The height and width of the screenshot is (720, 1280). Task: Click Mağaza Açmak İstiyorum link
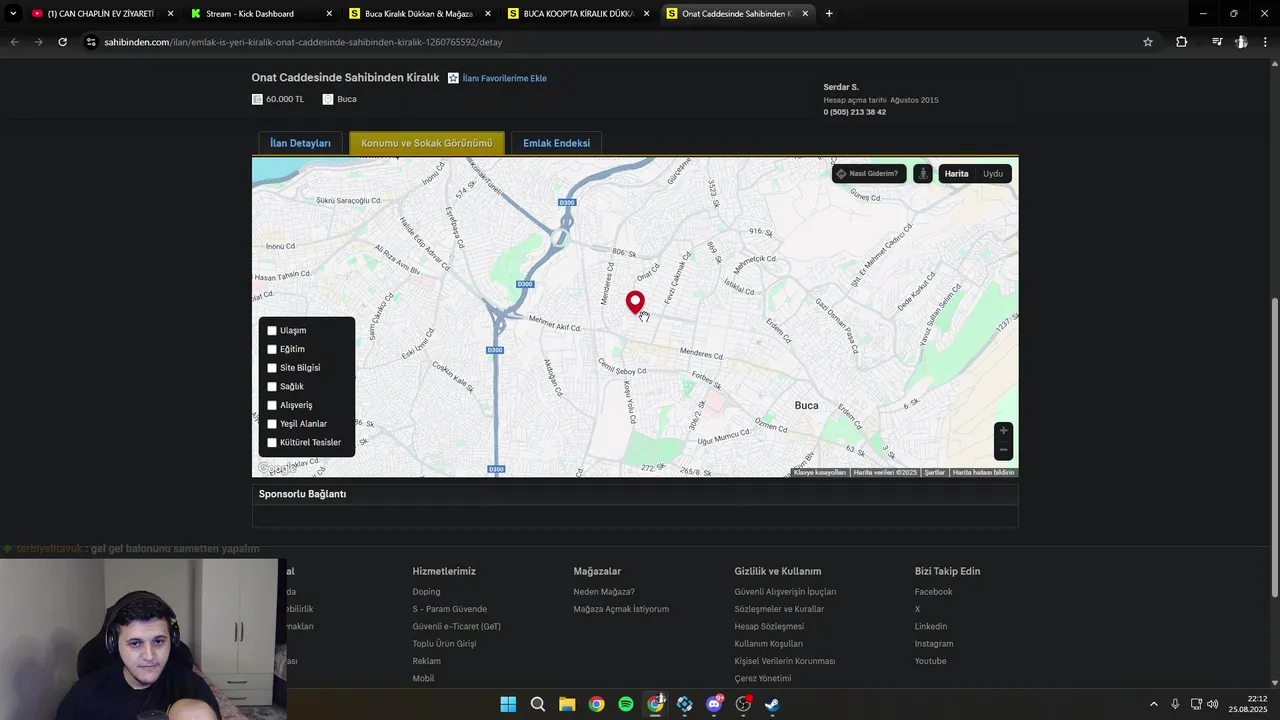tap(621, 609)
